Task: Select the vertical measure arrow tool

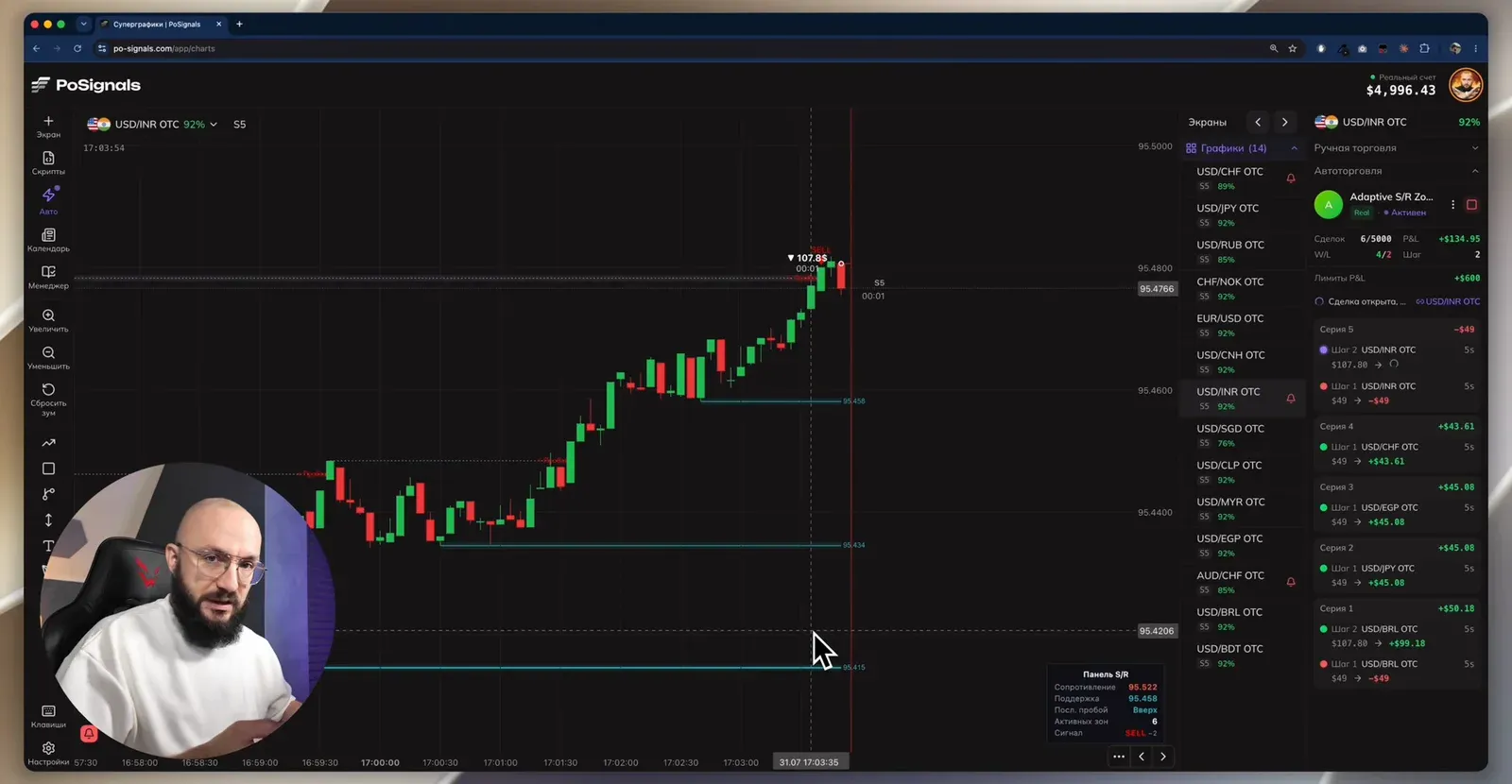Action: [x=48, y=520]
